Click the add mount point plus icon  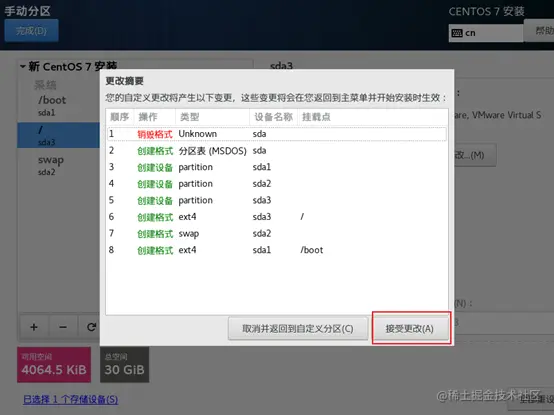(x=34, y=327)
